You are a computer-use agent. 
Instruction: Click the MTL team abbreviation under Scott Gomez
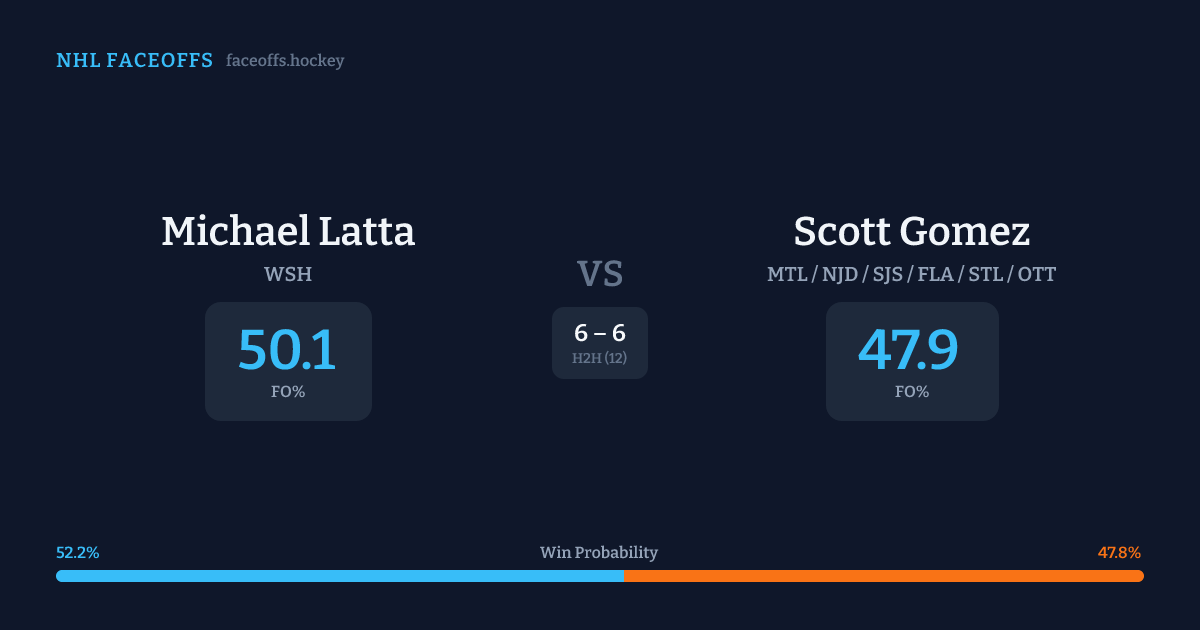(x=787, y=274)
